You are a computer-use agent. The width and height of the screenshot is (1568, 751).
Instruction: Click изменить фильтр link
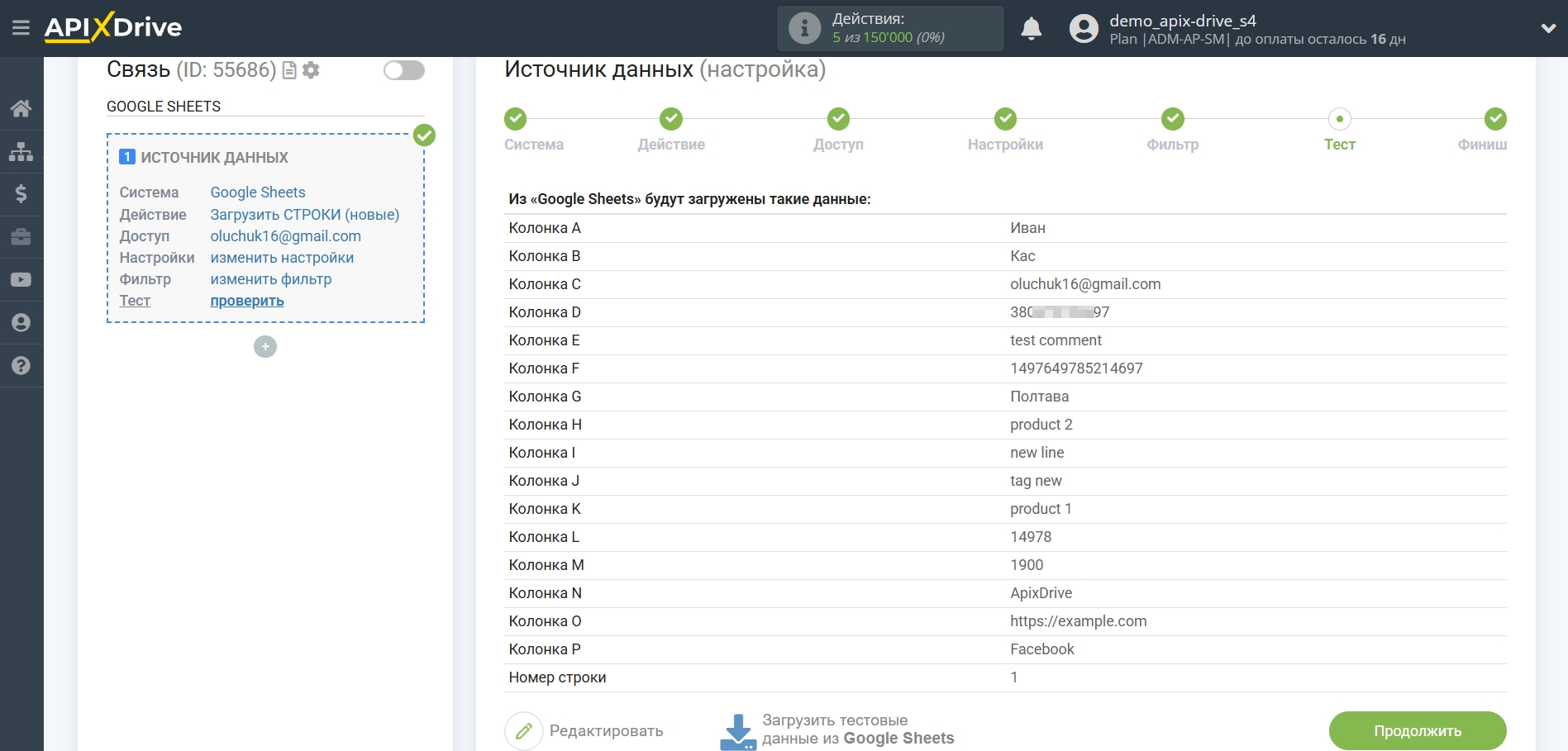pos(271,279)
